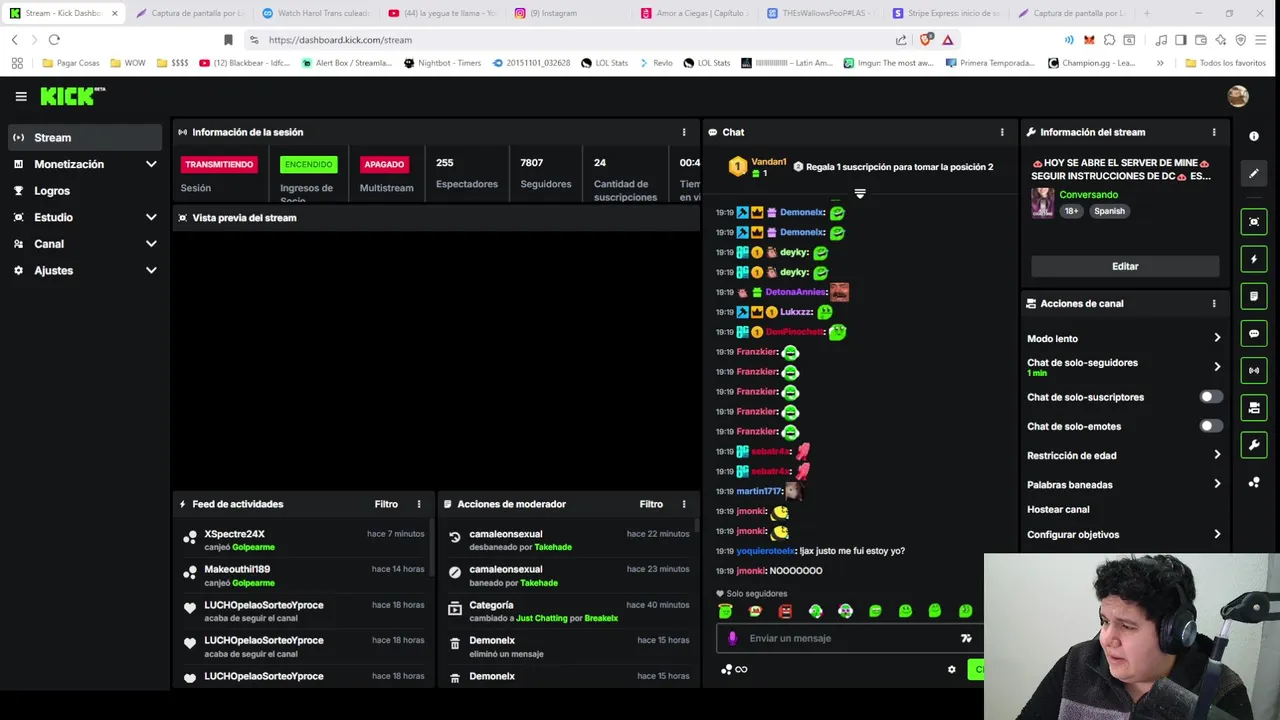Toggle the document session info widget icon
This screenshot has width=1280, height=720.
(x=1254, y=296)
